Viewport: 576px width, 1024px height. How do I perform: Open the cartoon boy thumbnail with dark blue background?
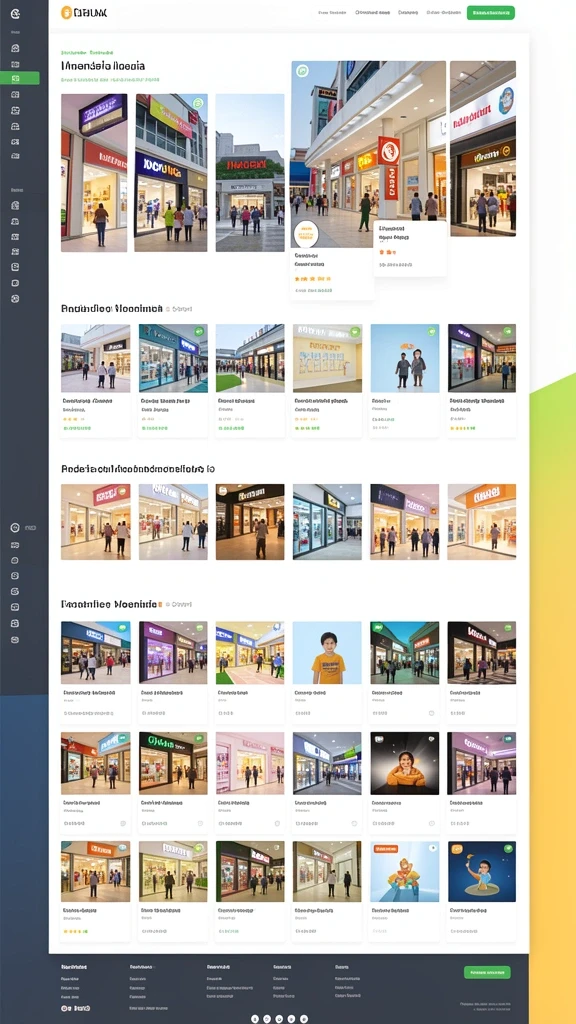[481, 871]
